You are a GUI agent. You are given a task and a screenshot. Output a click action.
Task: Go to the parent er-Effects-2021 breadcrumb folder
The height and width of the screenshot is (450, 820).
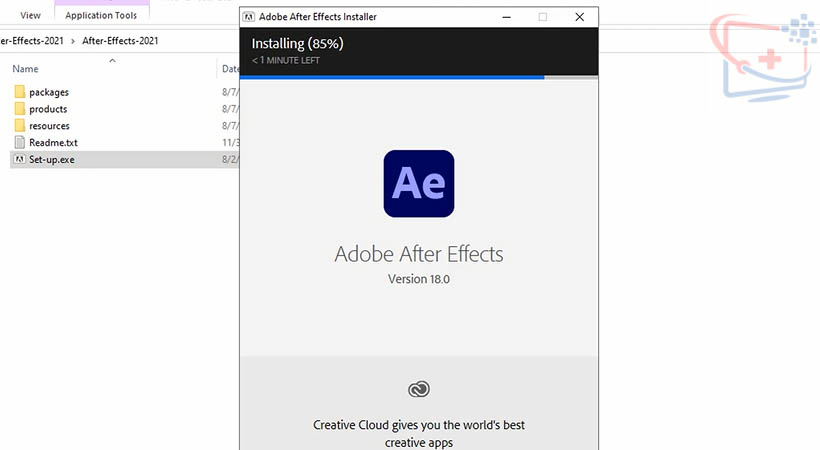tap(32, 41)
